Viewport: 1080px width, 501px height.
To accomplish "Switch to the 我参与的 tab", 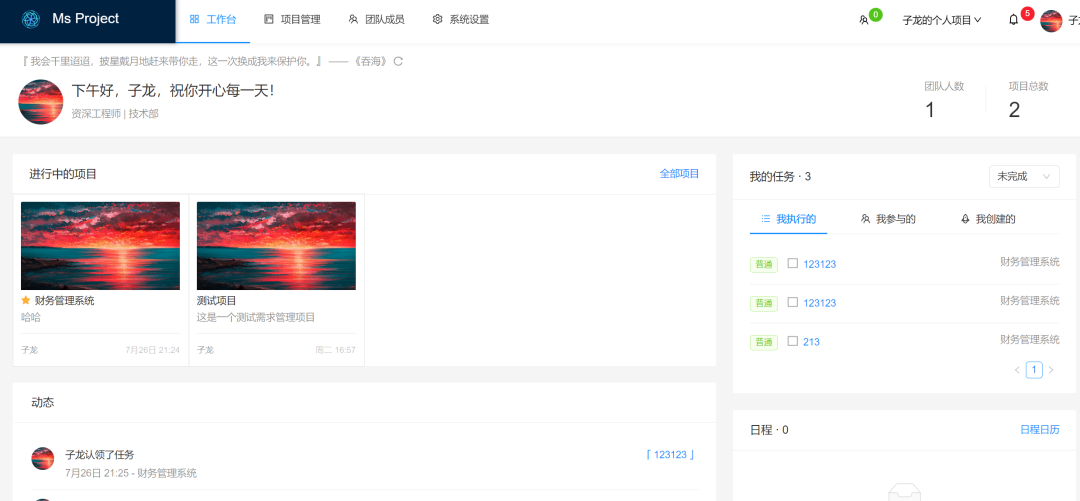I will [888, 219].
